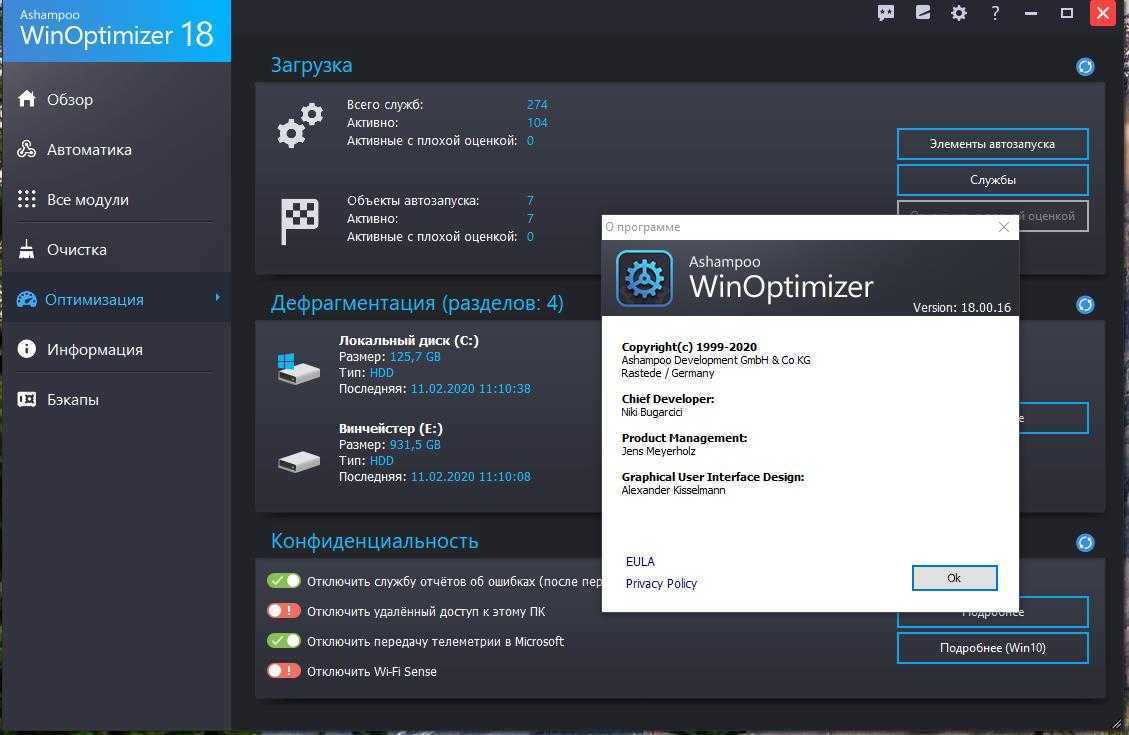Screen dimensions: 1129x735
Task: Open Автоматика in sidebar
Action: 116,150
